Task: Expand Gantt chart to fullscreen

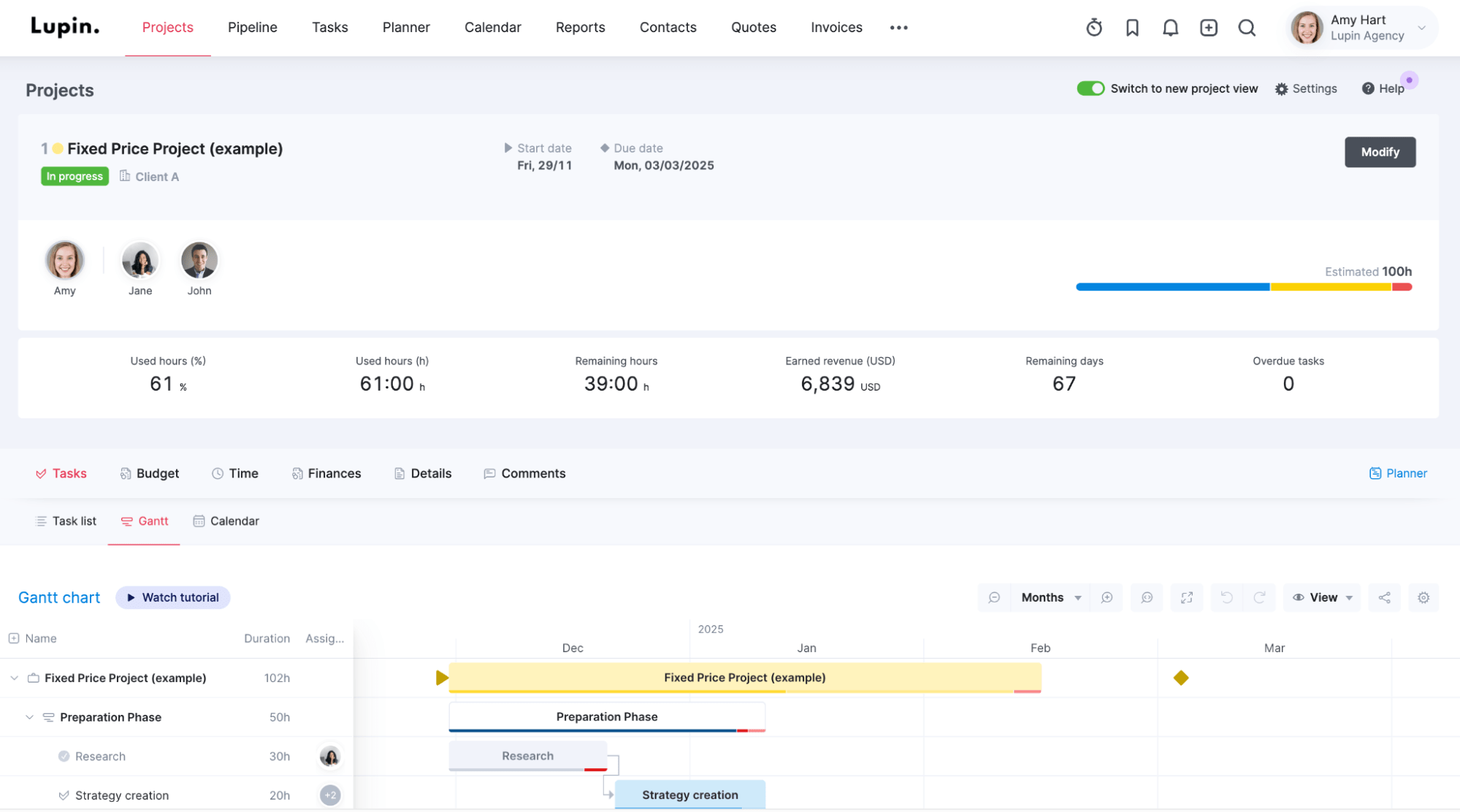Action: coord(1187,597)
